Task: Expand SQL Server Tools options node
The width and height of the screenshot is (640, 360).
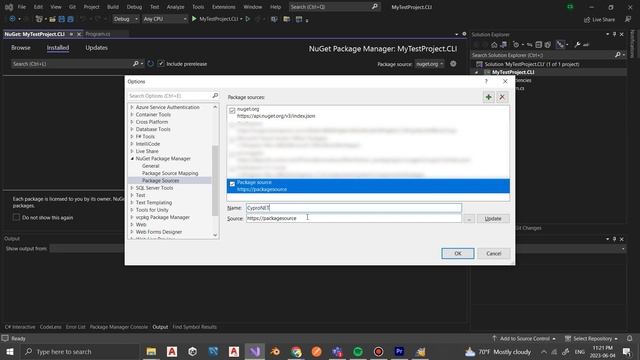Action: click(x=132, y=188)
